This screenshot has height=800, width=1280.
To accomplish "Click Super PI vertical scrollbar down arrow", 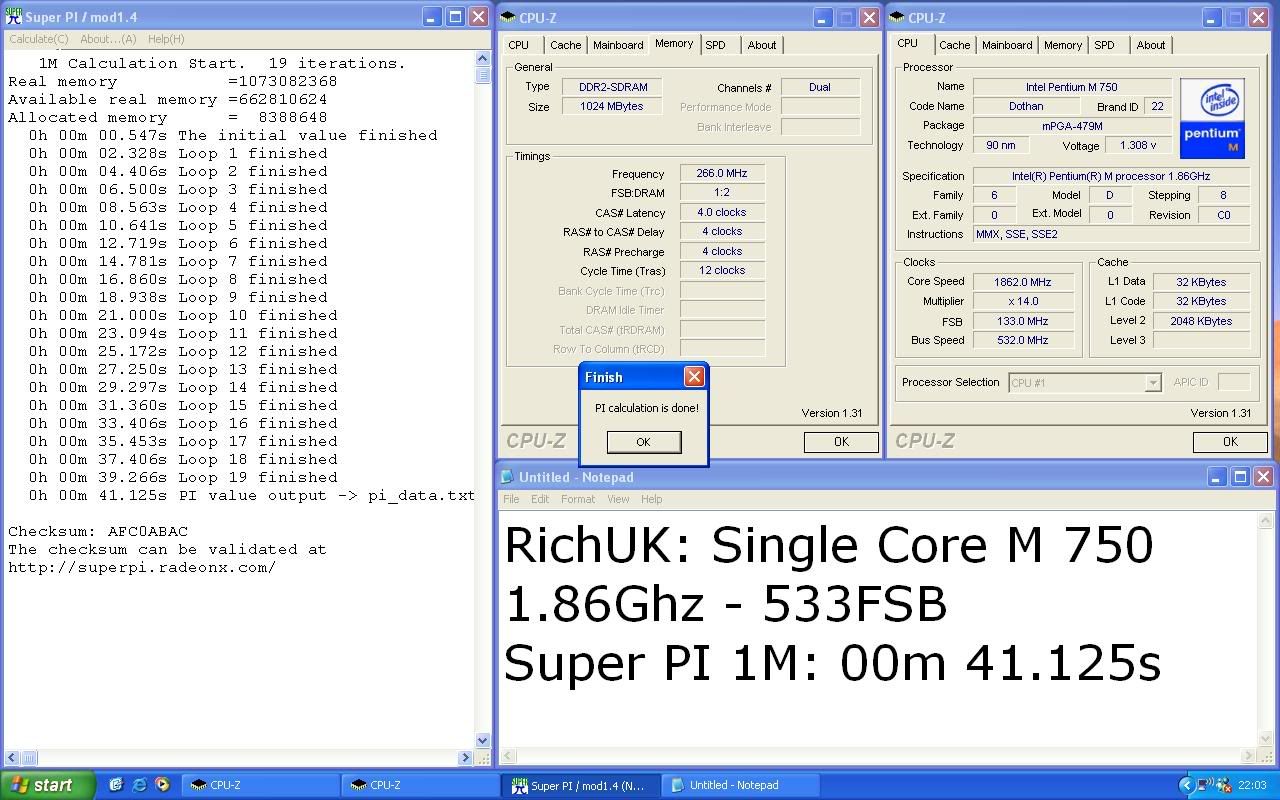I will coord(483,741).
